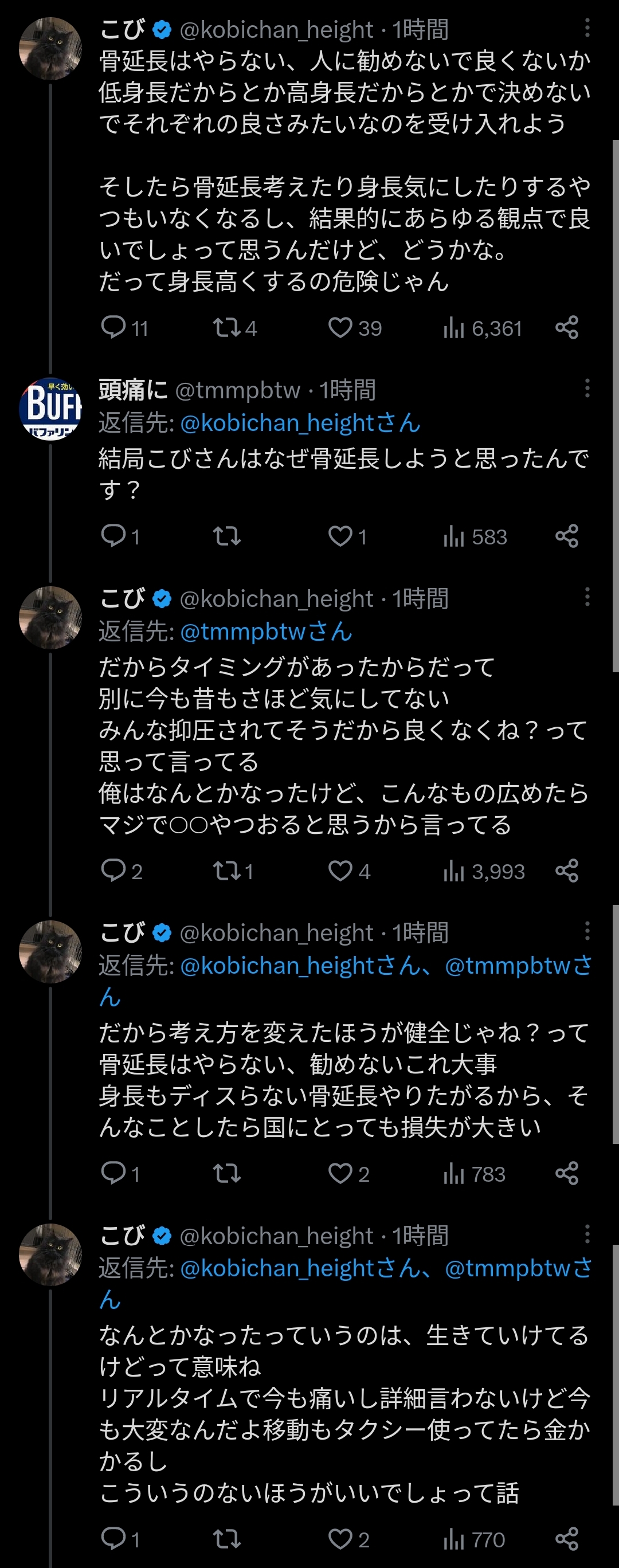Open more options on the タイミング tweet
Image resolution: width=619 pixels, height=1568 pixels.
(x=587, y=597)
